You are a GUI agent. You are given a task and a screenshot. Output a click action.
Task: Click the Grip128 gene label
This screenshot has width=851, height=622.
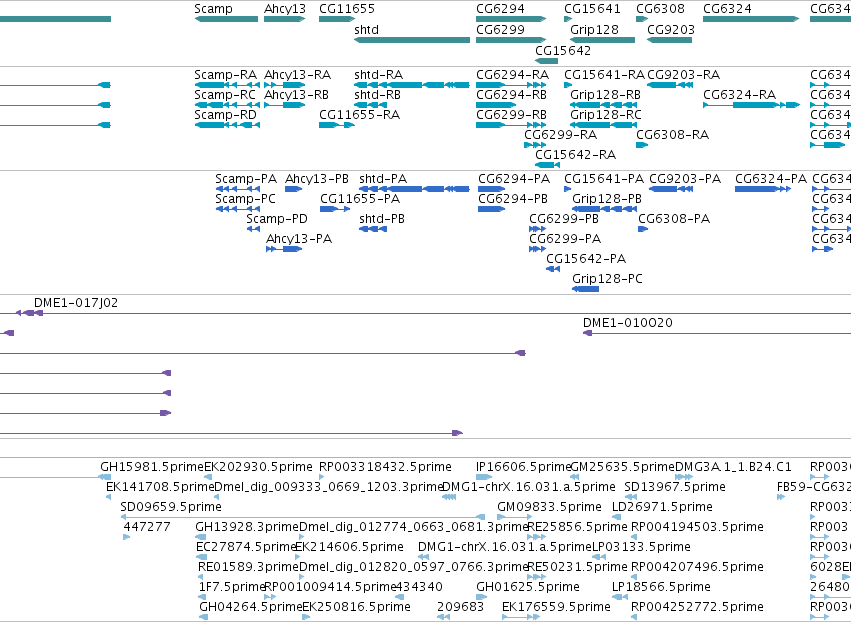click(x=594, y=30)
